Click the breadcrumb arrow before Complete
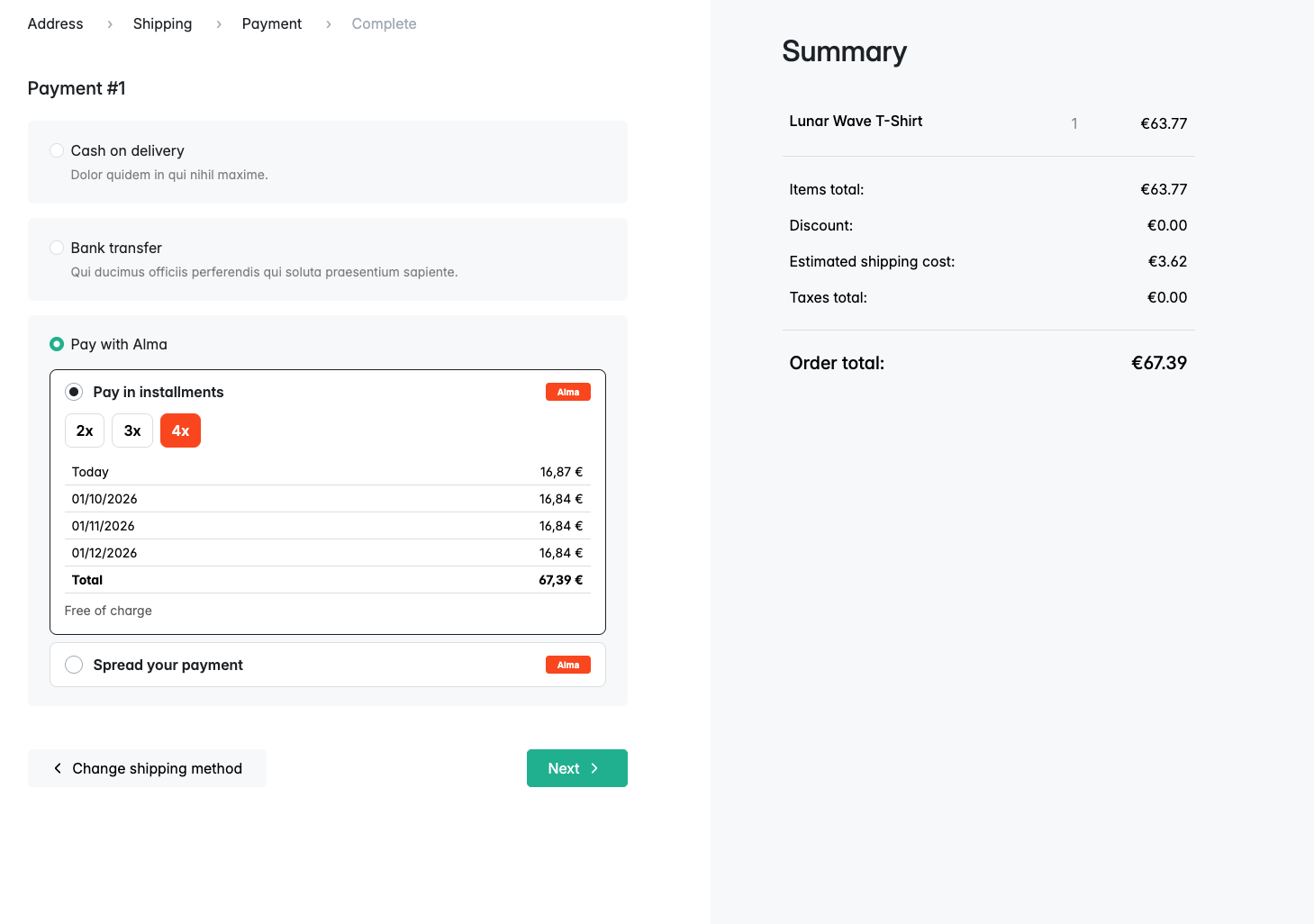 coord(329,24)
